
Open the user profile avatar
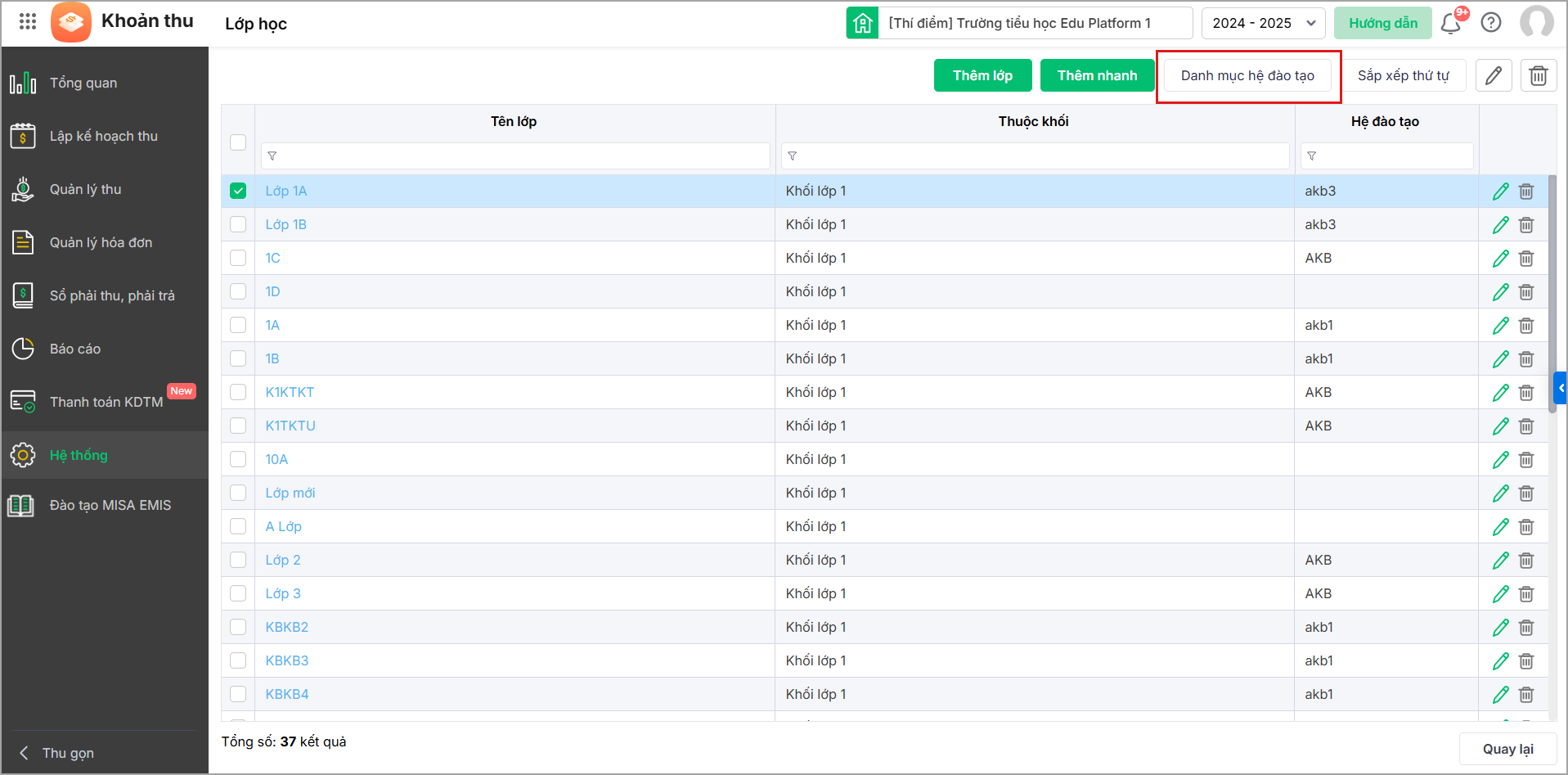[1536, 22]
